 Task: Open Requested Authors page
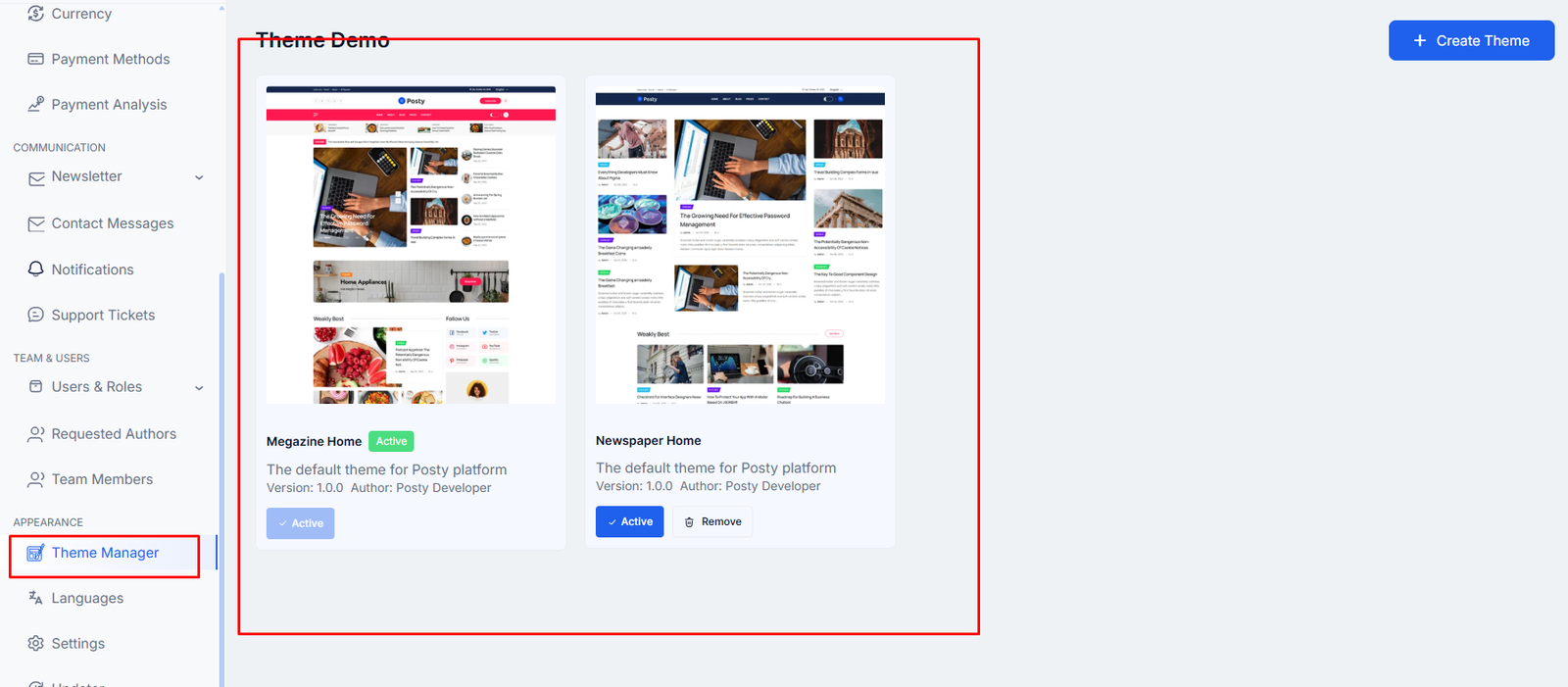pyautogui.click(x=113, y=433)
